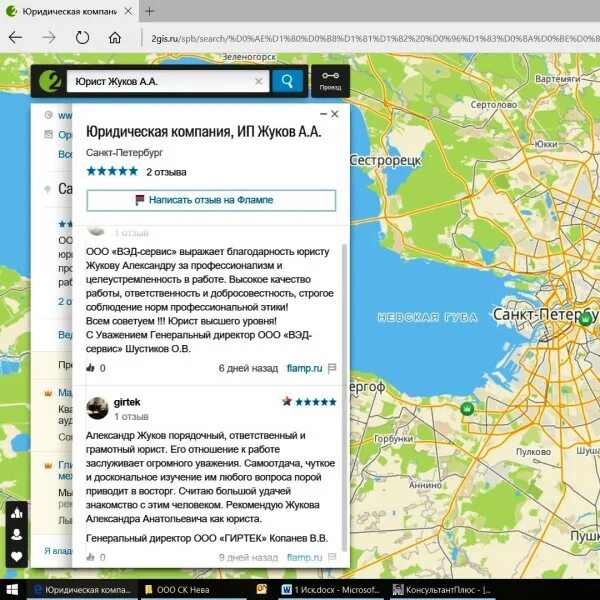Image resolution: width=600 pixels, height=600 pixels.
Task: Click green crown marker near Петергоф
Action: pyautogui.click(x=467, y=409)
